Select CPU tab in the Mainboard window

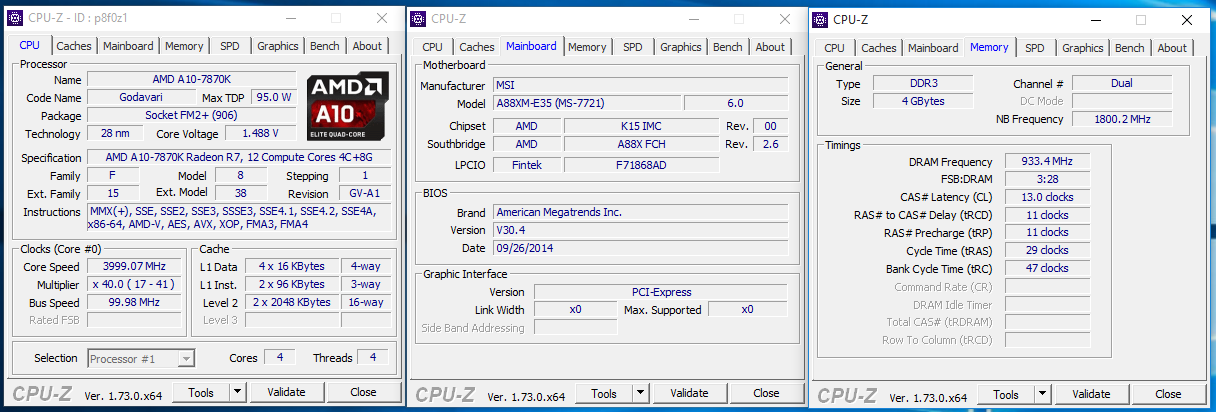[433, 47]
